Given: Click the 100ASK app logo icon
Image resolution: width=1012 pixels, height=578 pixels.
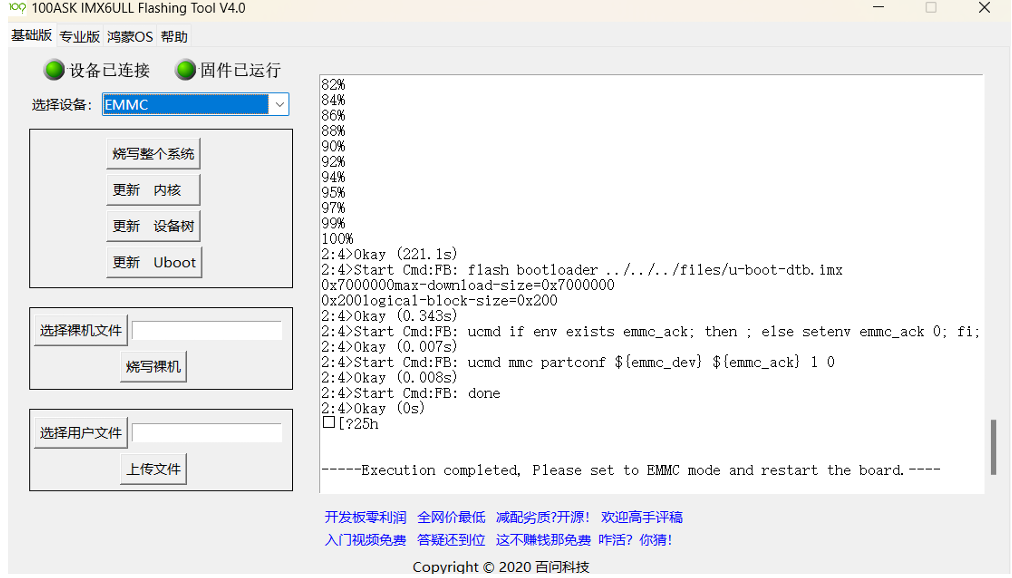Looking at the screenshot, I should pos(17,8).
